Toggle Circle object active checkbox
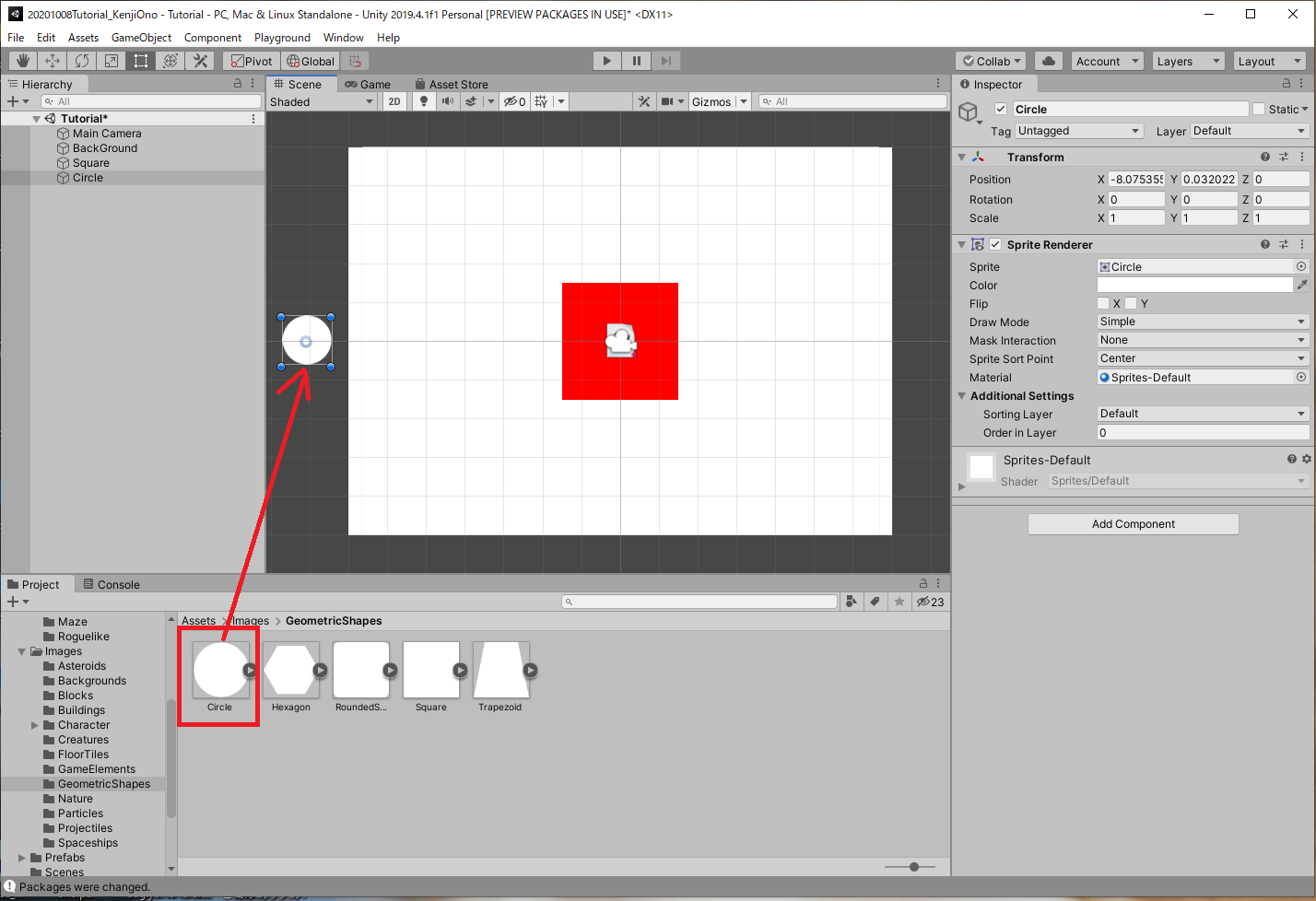 point(1000,109)
